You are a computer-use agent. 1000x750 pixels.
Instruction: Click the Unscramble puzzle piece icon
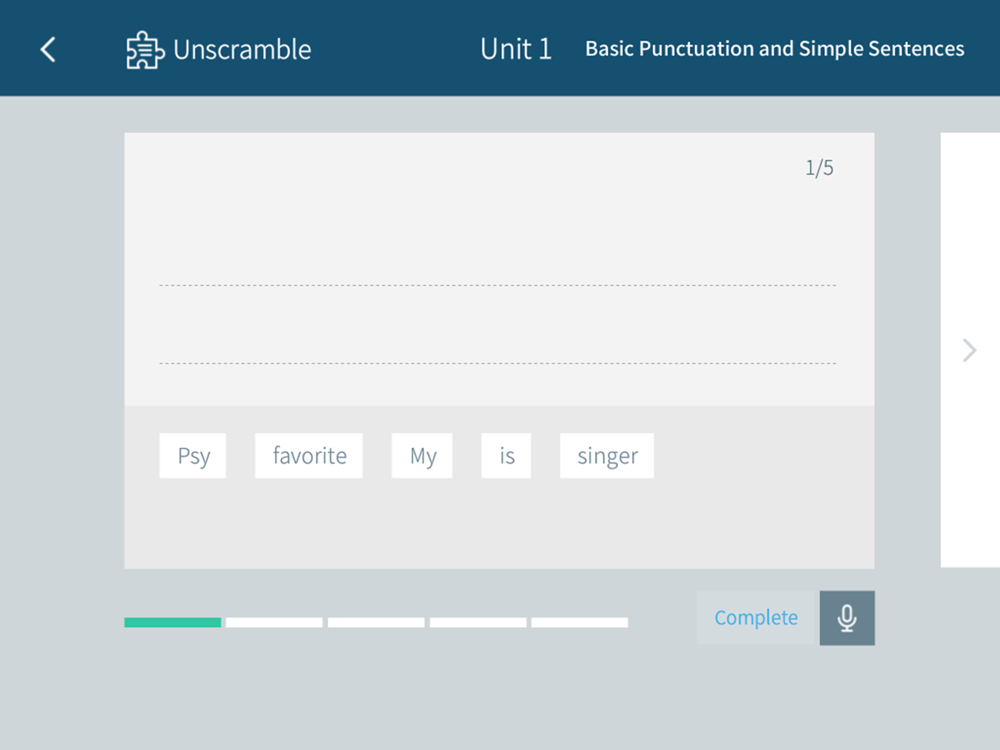click(145, 50)
